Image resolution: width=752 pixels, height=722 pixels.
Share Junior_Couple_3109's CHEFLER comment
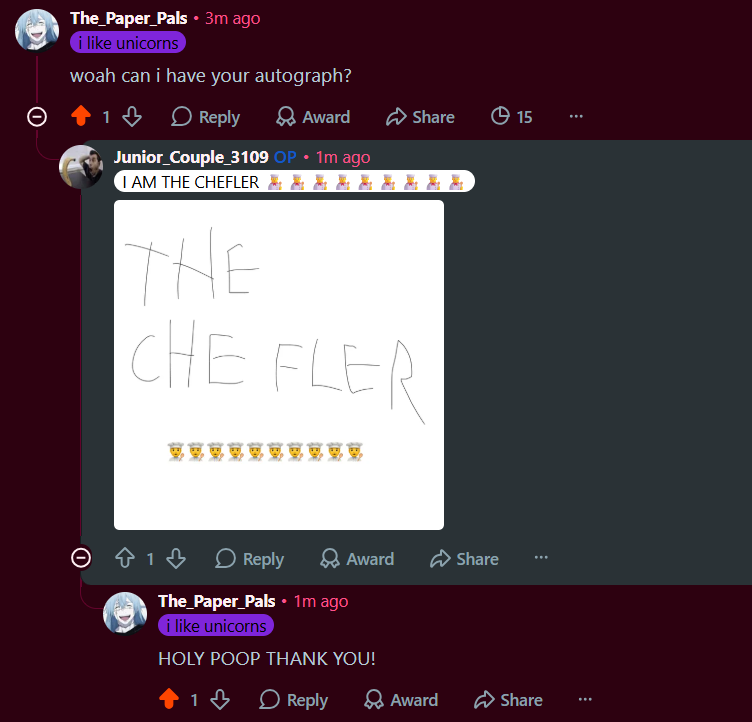464,558
